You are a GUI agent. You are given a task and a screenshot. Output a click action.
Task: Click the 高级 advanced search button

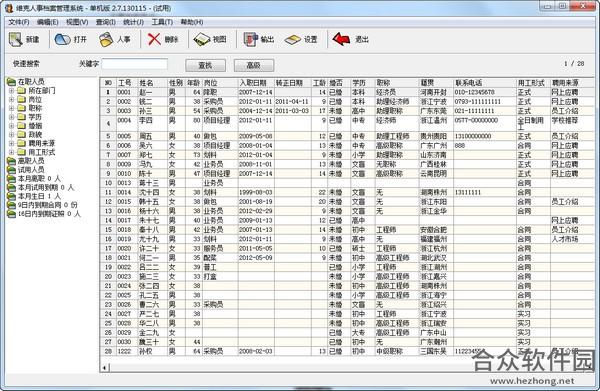pyautogui.click(x=254, y=65)
